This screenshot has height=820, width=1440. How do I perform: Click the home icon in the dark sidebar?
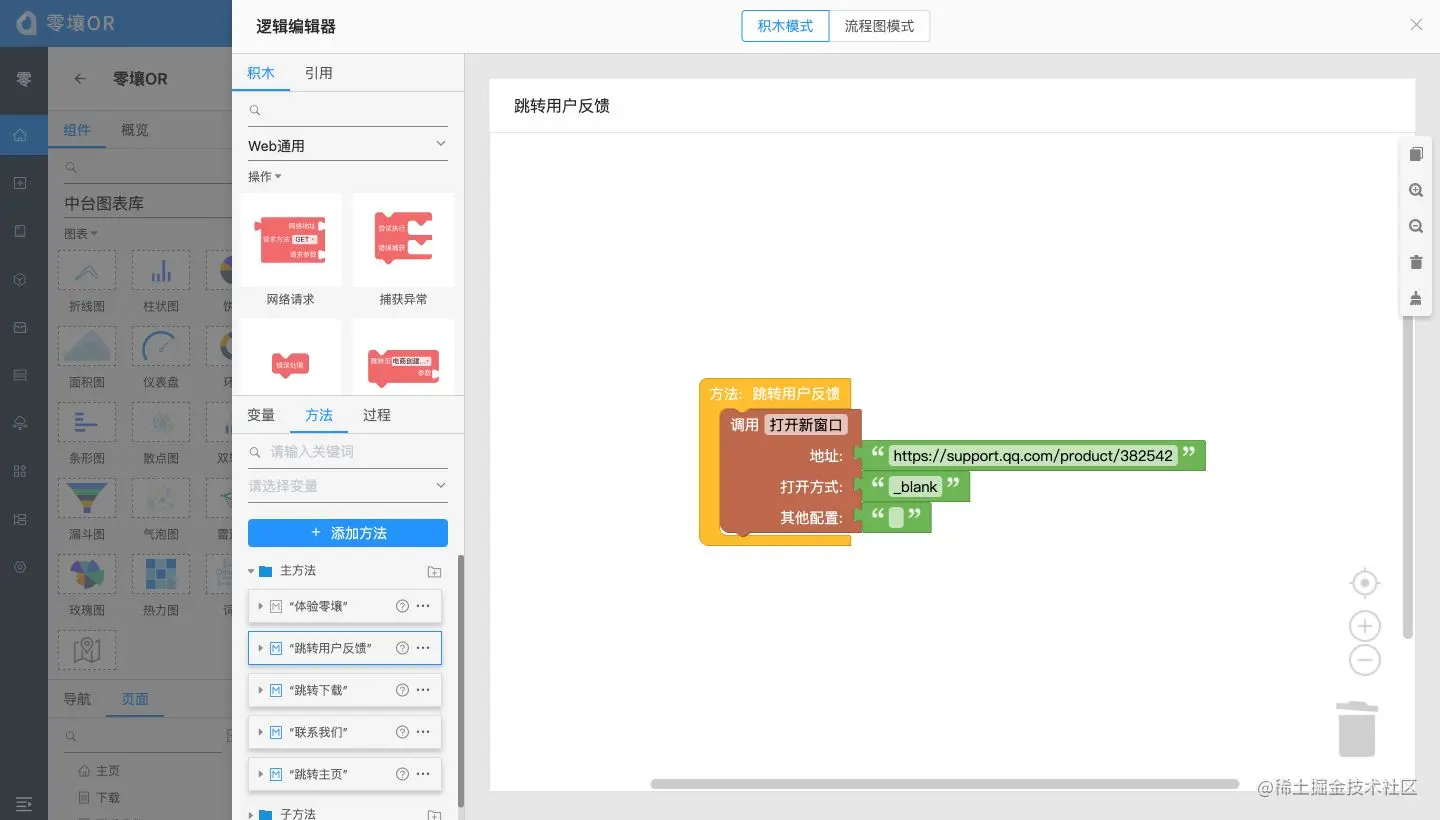click(20, 135)
